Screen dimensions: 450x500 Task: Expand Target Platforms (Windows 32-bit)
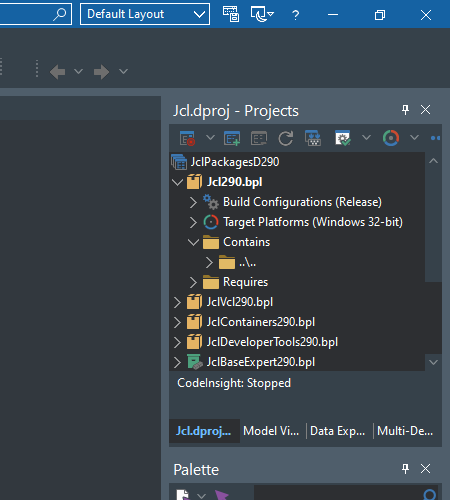[193, 222]
